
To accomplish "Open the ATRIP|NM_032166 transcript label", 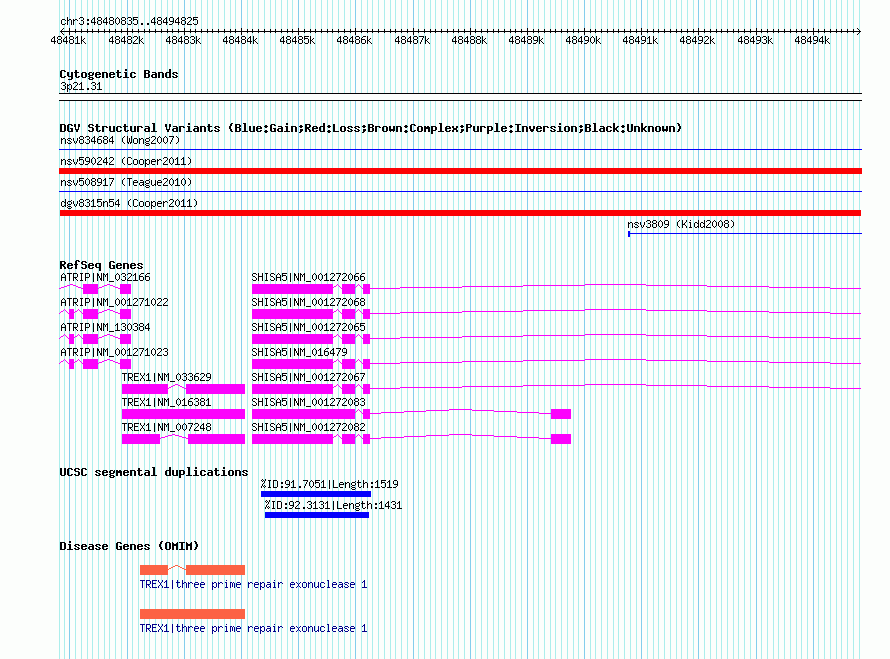I will point(105,278).
